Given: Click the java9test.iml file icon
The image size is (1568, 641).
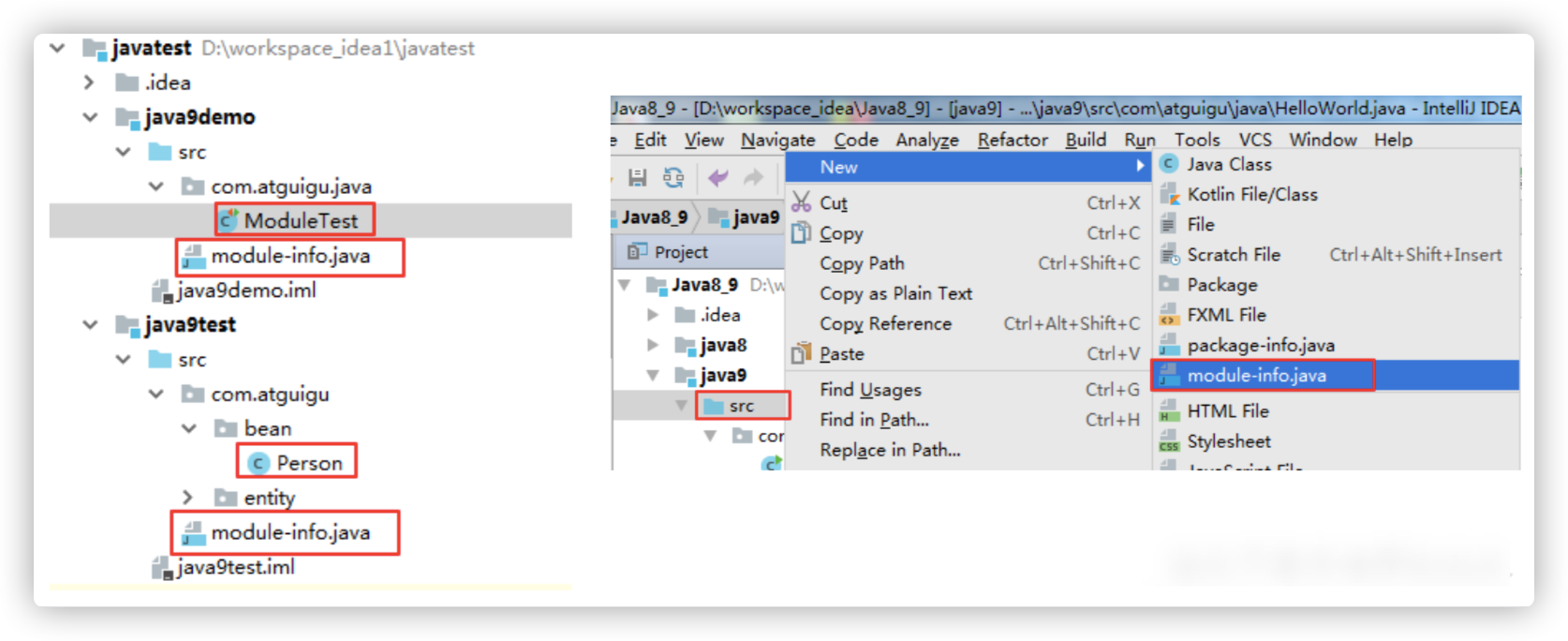Looking at the screenshot, I should 163,567.
